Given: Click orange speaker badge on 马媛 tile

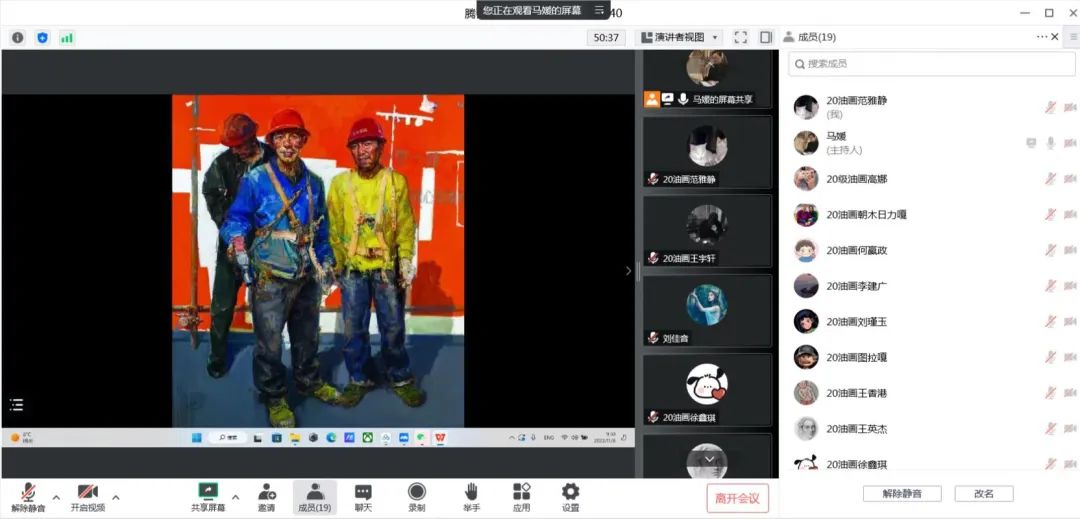Looking at the screenshot, I should (x=652, y=99).
